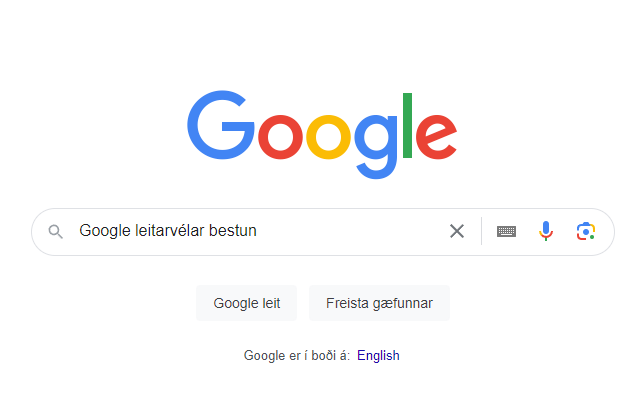Start voice search with the microphone
The height and width of the screenshot is (416, 642).
click(546, 232)
